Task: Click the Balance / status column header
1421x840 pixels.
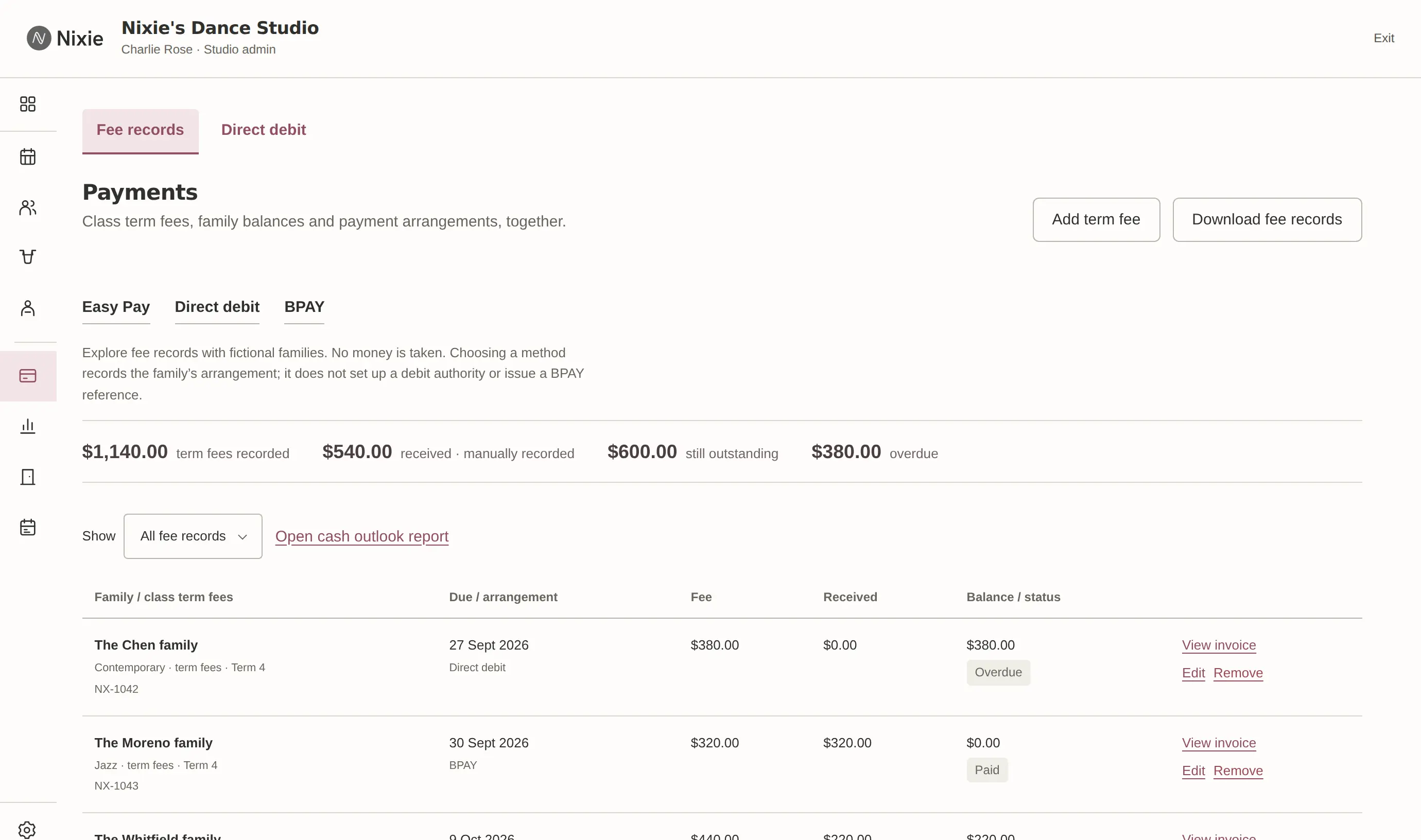Action: pos(1013,597)
